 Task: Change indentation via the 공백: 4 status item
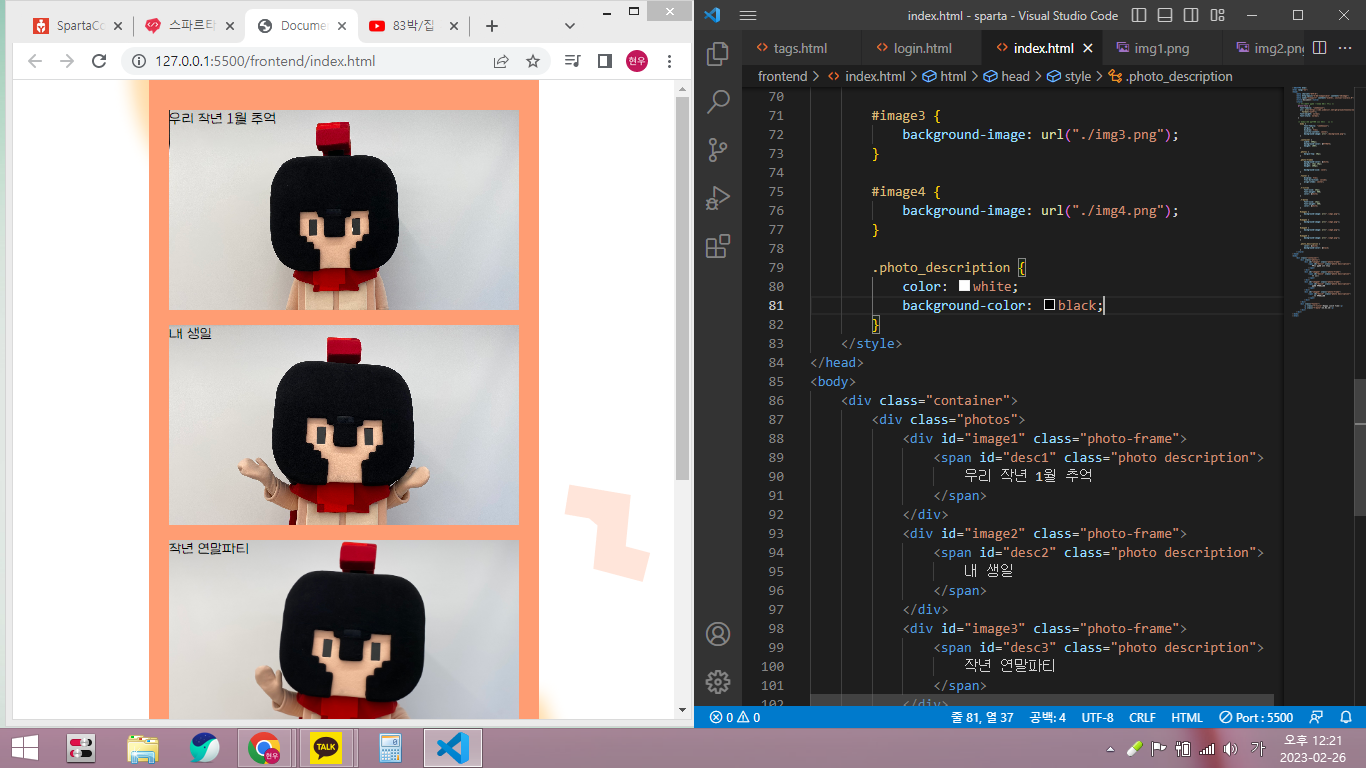click(1047, 717)
